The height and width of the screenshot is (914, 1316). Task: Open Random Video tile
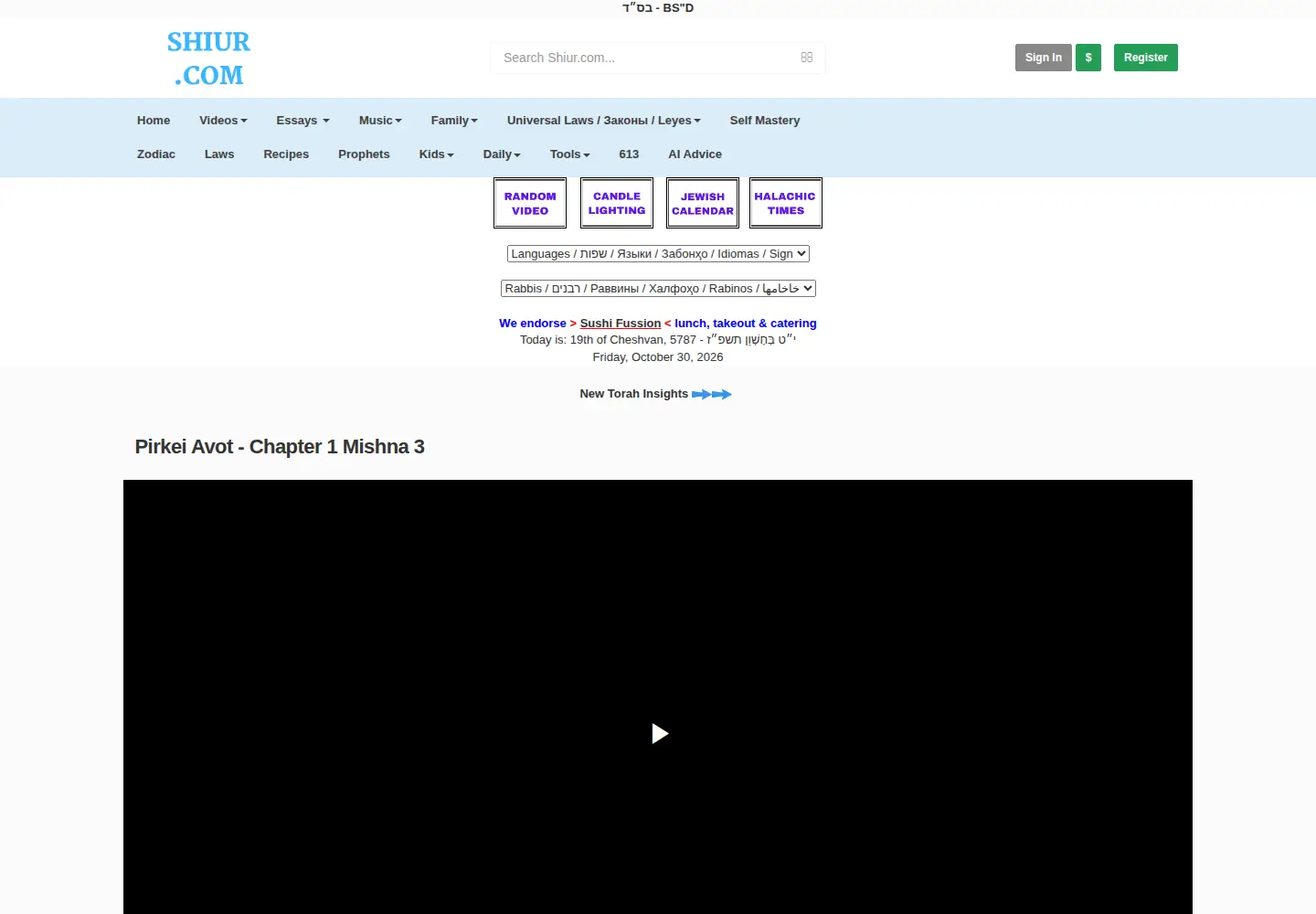point(530,203)
